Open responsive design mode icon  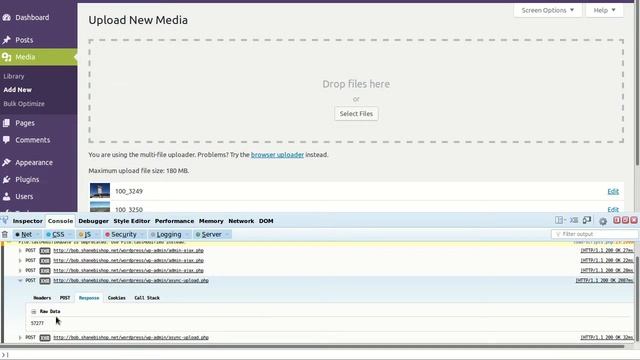coord(587,220)
